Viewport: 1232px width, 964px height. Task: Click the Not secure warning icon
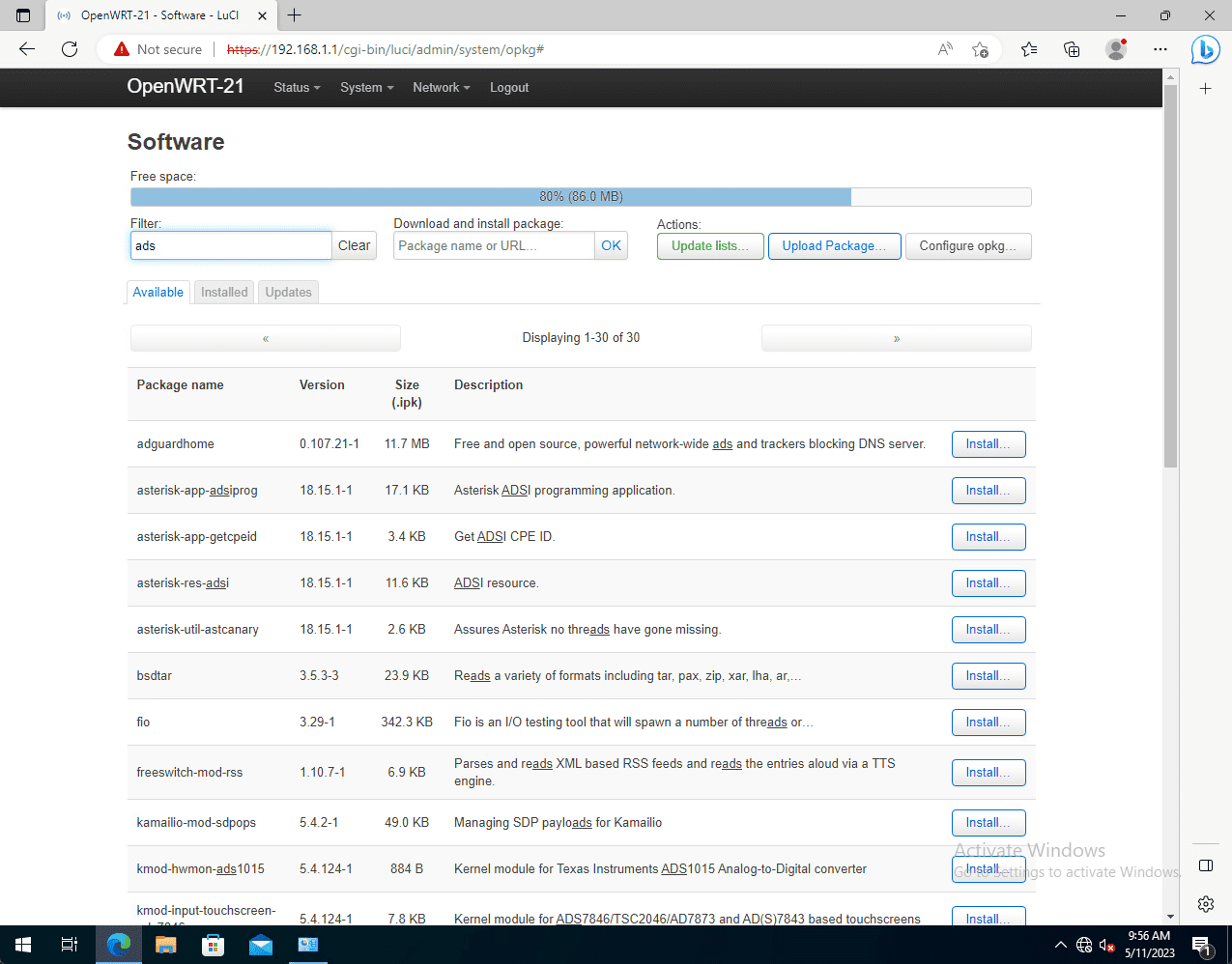click(122, 49)
